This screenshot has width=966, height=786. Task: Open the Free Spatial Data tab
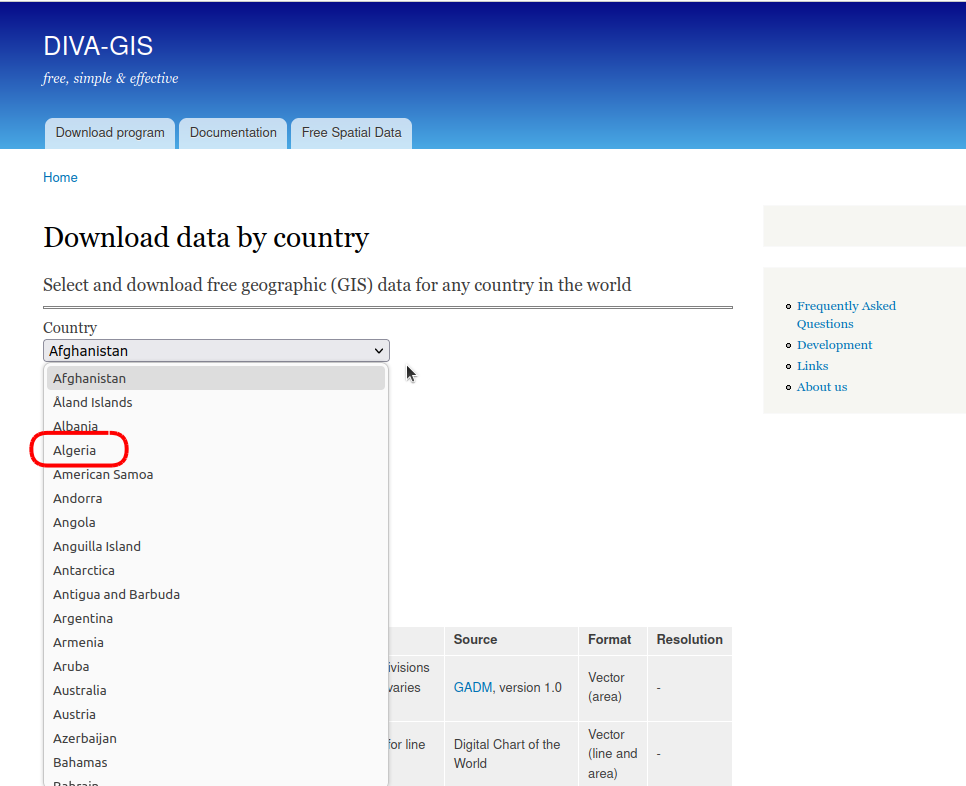351,133
